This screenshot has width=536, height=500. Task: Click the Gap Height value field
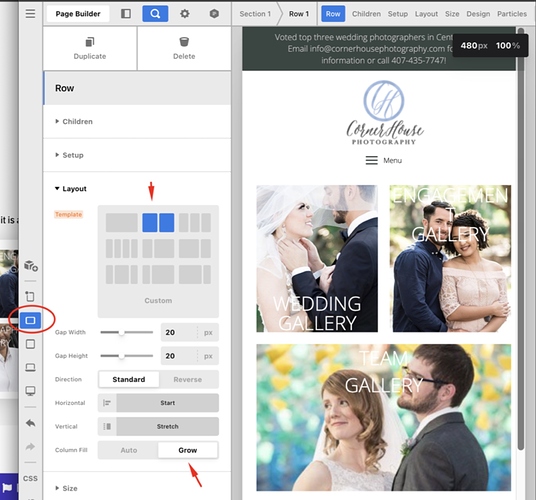click(179, 356)
